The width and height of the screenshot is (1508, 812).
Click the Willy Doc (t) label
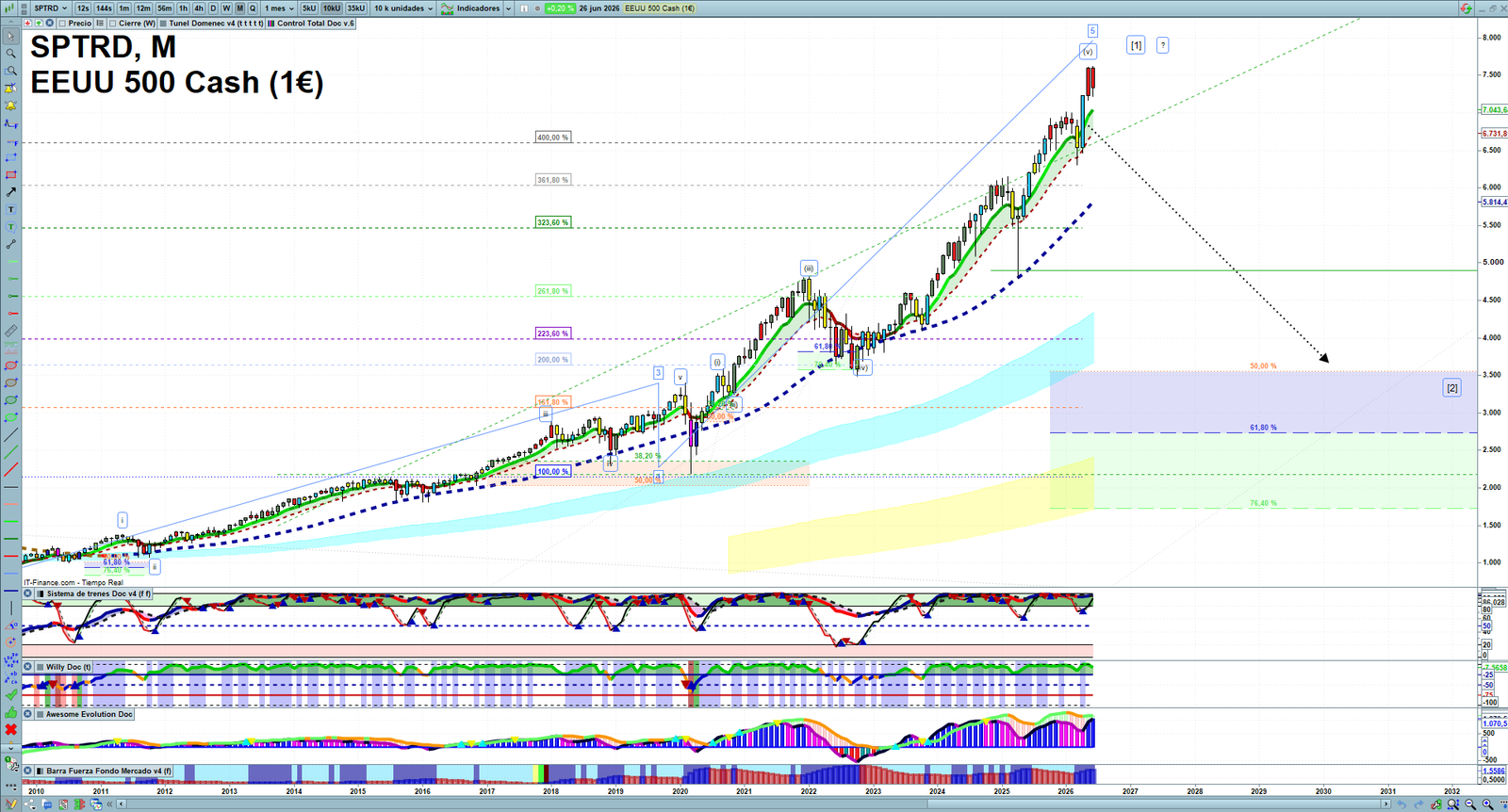(69, 667)
